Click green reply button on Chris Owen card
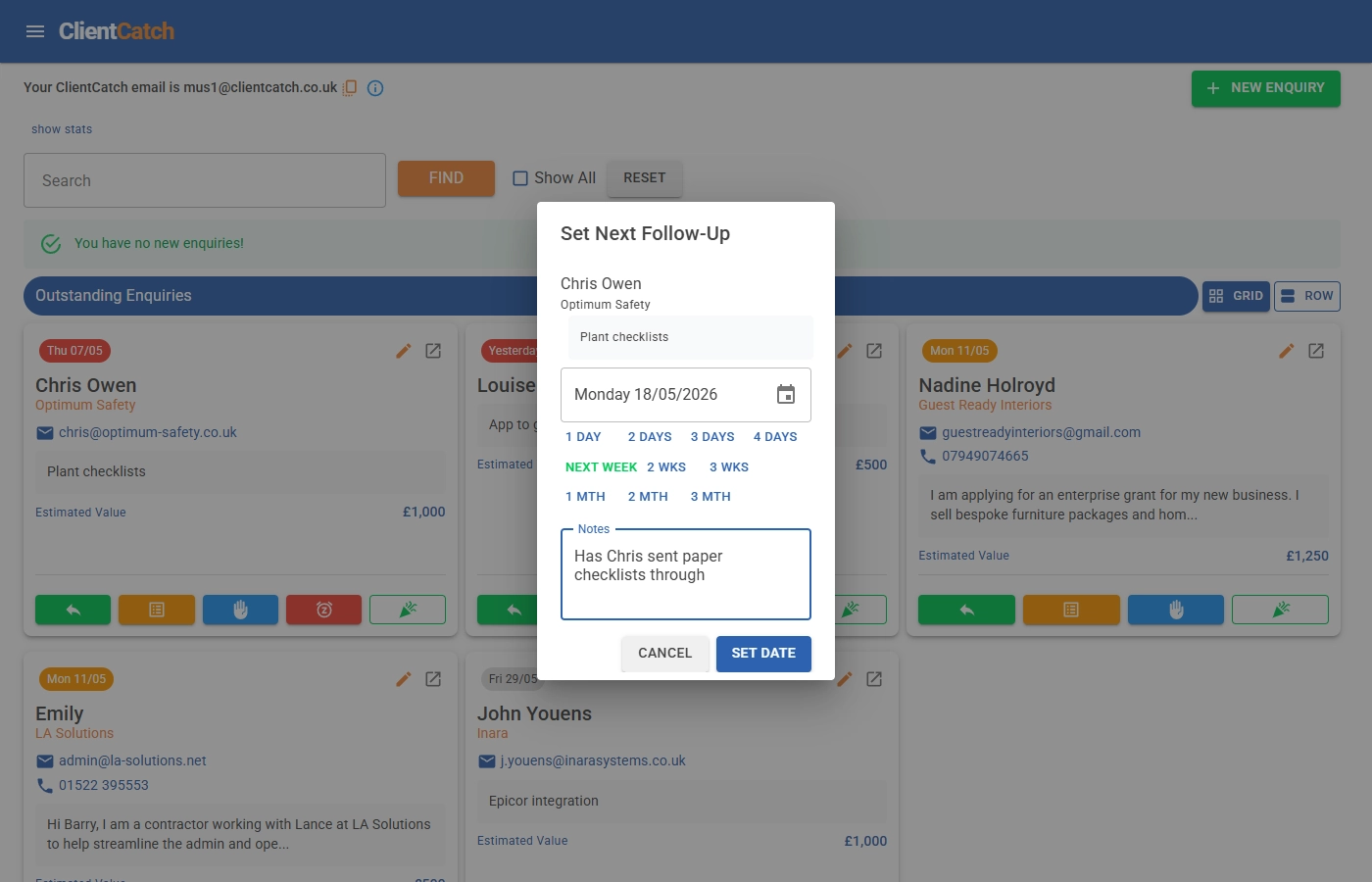1372x882 pixels. [x=73, y=610]
